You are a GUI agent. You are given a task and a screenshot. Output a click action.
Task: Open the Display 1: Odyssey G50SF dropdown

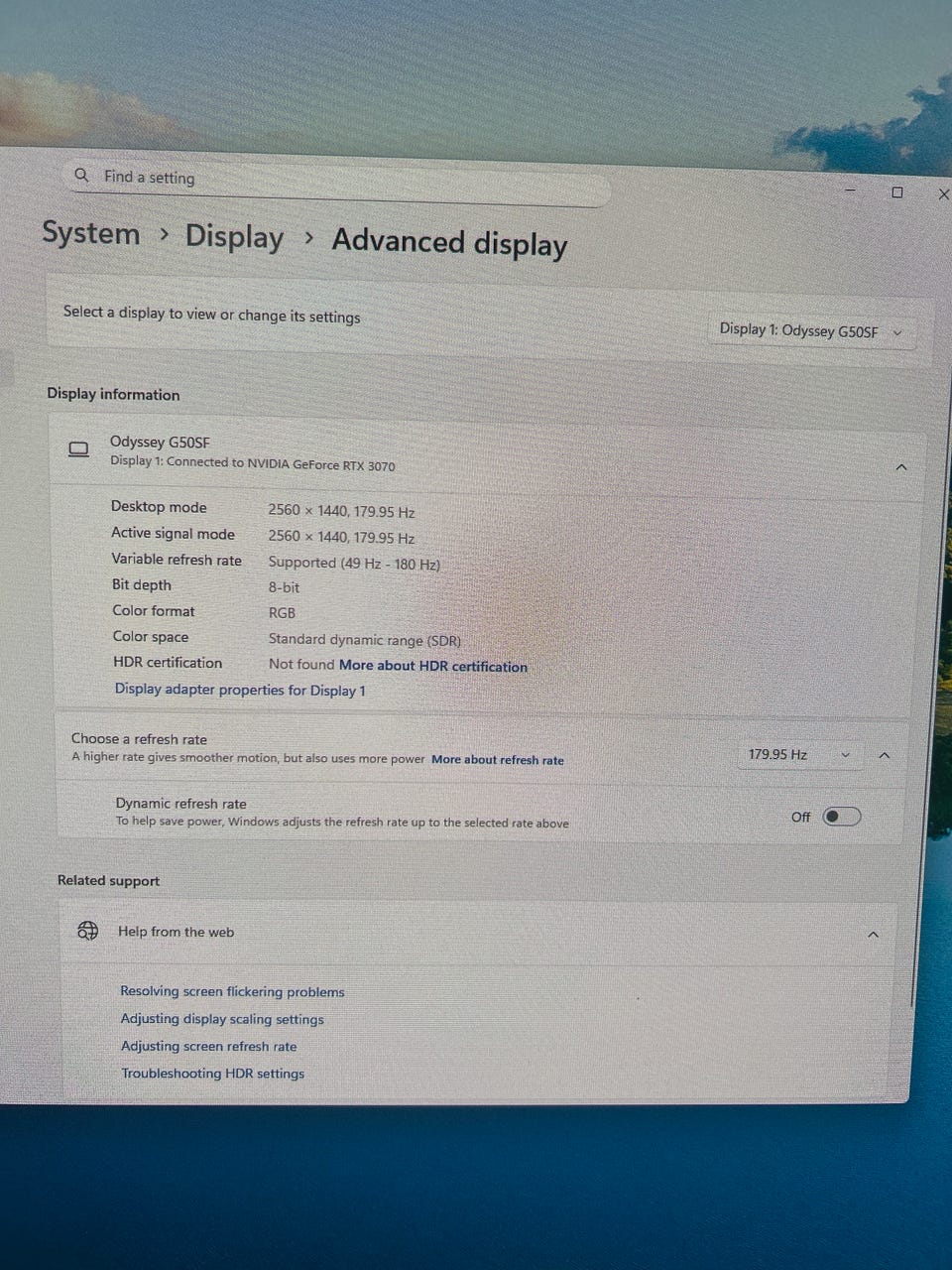coord(810,330)
